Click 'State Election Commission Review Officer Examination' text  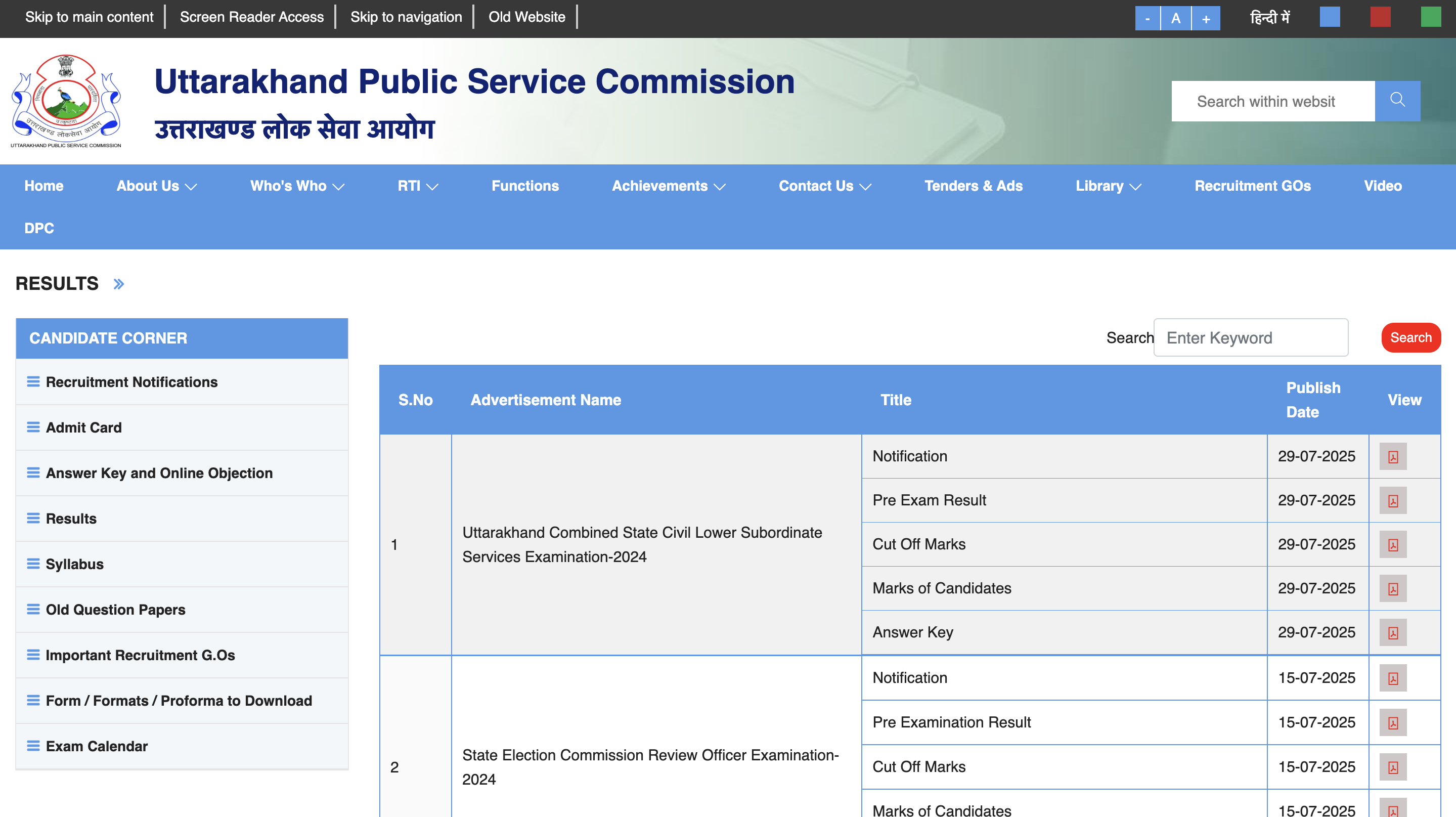(x=650, y=767)
